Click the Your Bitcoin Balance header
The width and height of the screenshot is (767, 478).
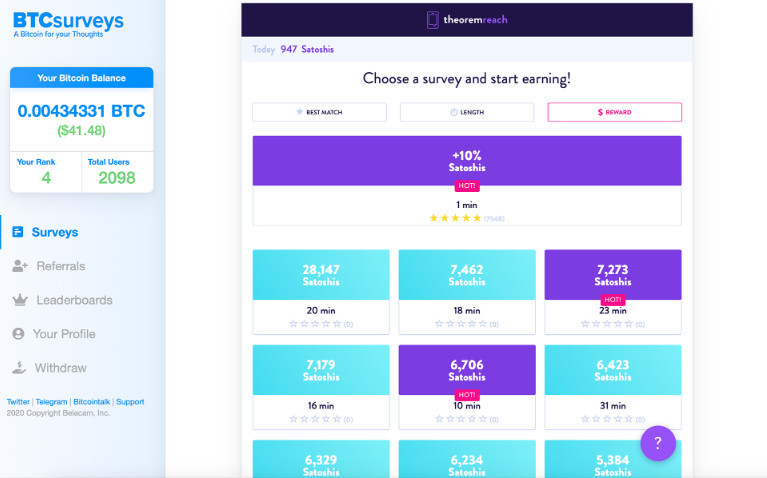(81, 78)
